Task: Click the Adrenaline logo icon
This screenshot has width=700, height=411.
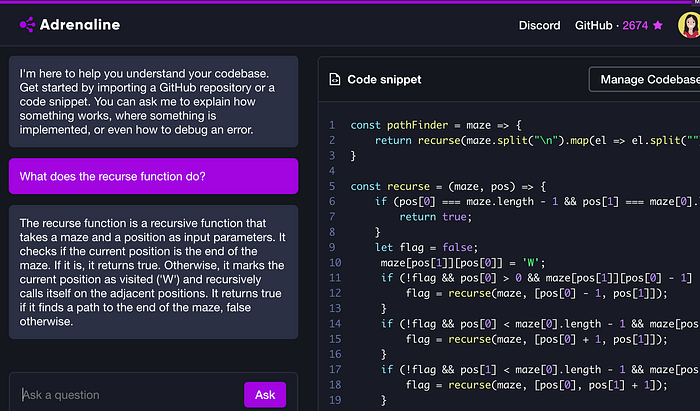Action: (26, 25)
